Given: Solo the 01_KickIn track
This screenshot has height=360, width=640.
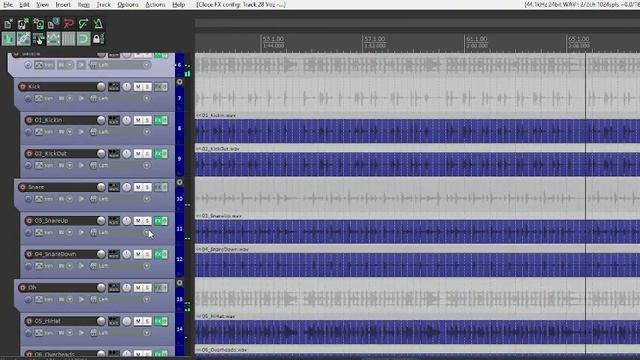Looking at the screenshot, I should point(147,120).
